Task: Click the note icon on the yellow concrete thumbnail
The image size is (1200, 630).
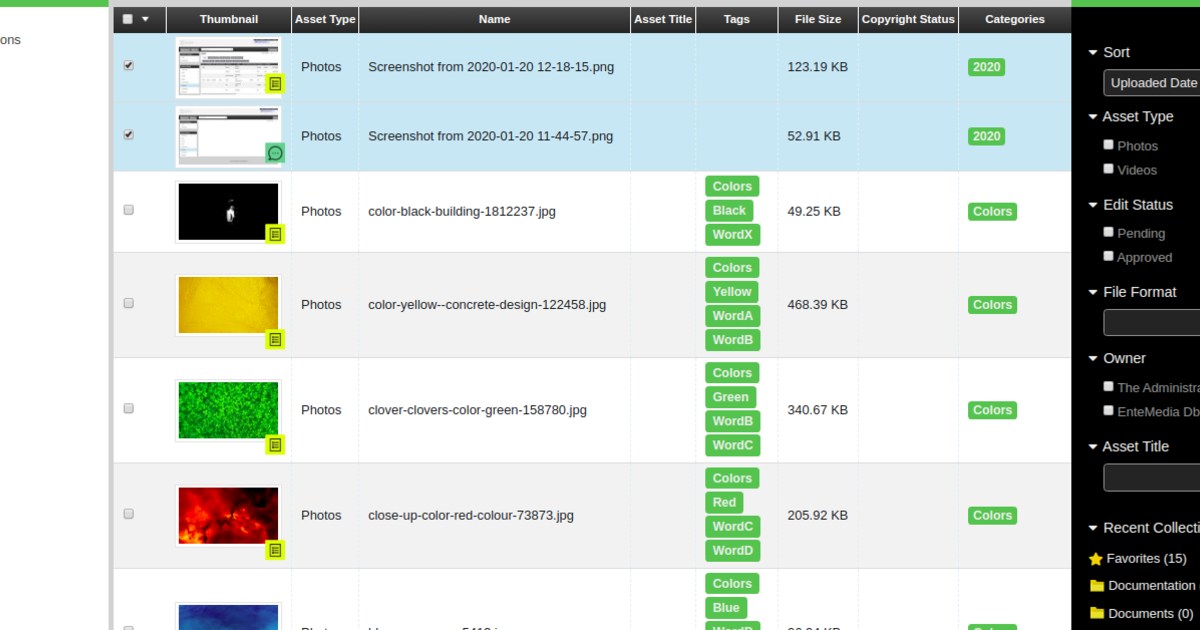Action: click(x=276, y=340)
